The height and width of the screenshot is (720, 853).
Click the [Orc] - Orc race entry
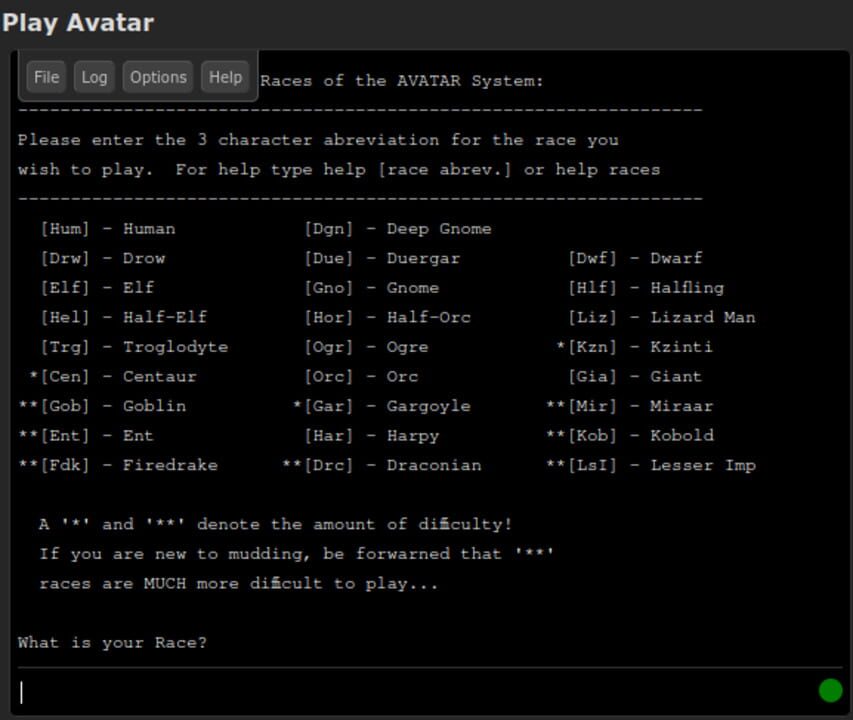point(361,376)
